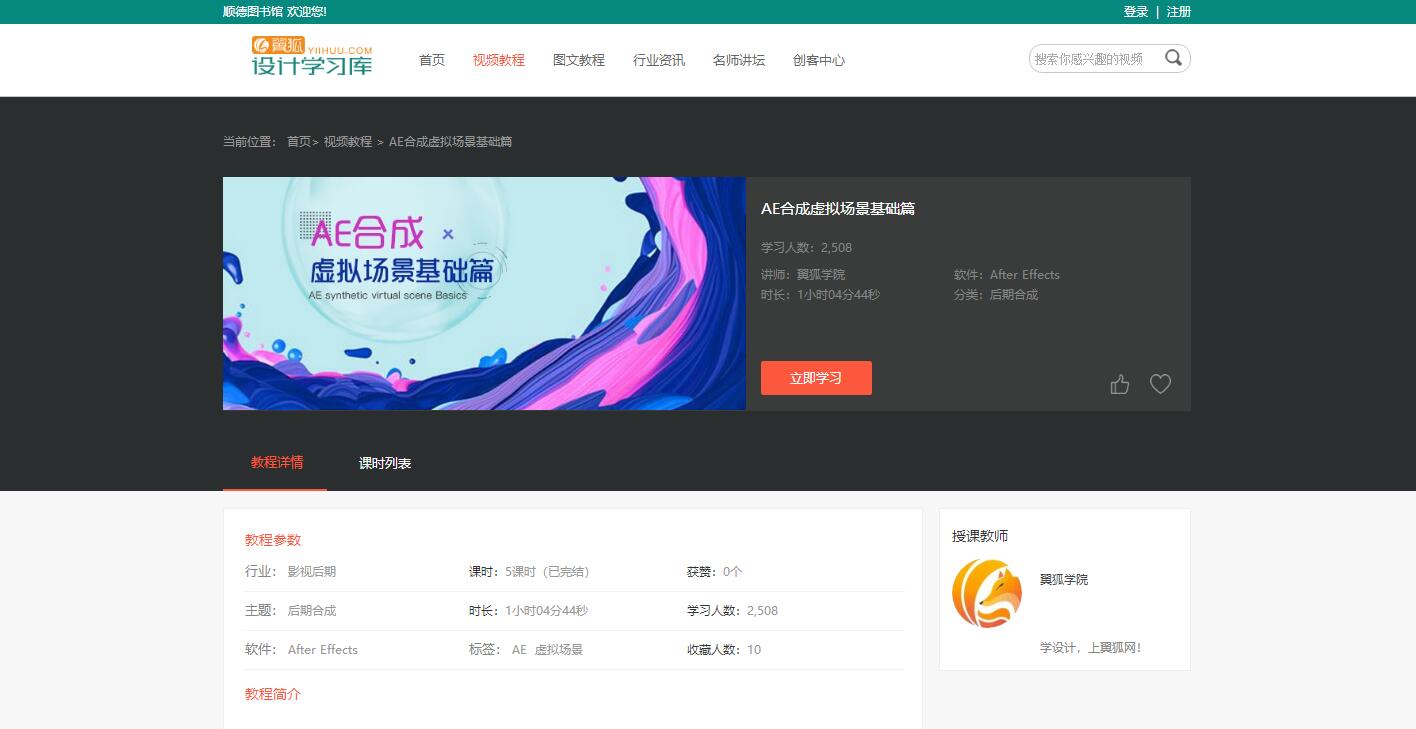This screenshot has height=729, width=1416.
Task: Click 视频教程 in the breadcrumb
Action: coord(348,142)
